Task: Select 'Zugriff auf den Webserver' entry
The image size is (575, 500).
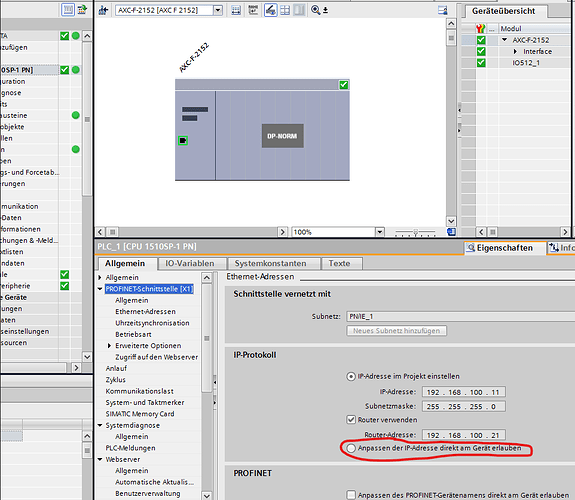Action: (x=157, y=357)
